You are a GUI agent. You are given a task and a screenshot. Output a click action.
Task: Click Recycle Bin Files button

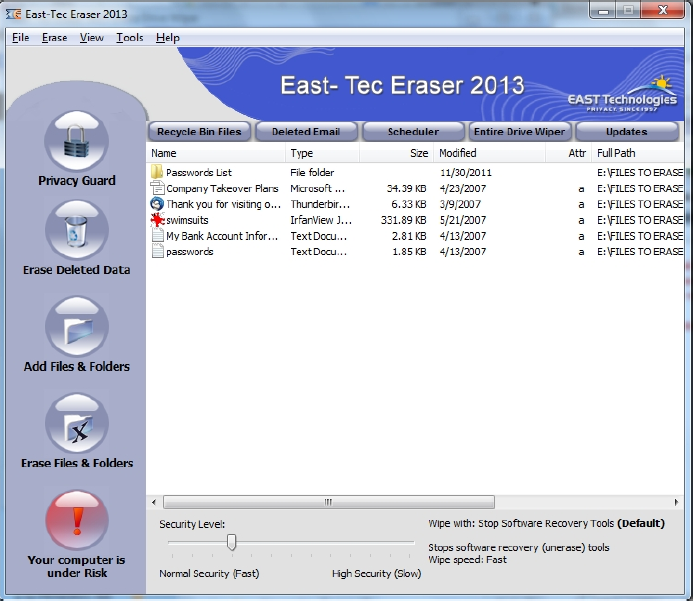pyautogui.click(x=199, y=131)
